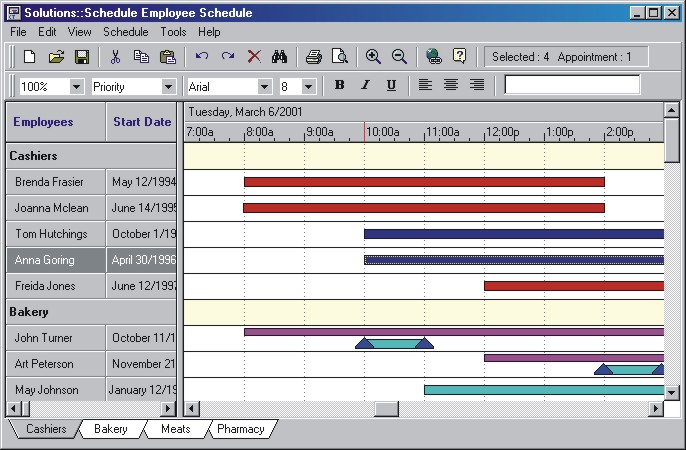Toggle Italic formatting
This screenshot has width=686, height=450.
click(365, 86)
